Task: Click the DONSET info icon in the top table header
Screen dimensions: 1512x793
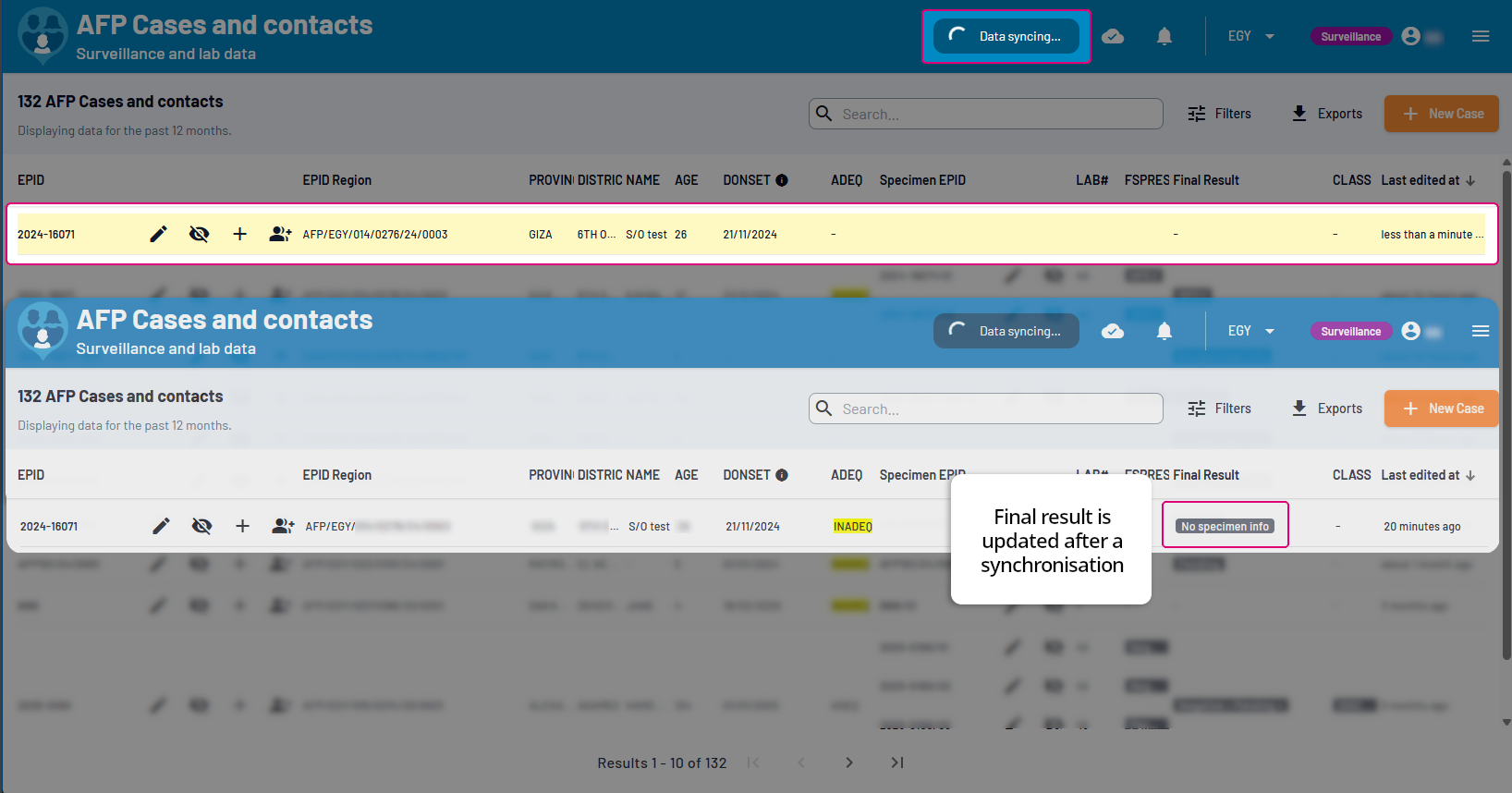Action: point(782,180)
